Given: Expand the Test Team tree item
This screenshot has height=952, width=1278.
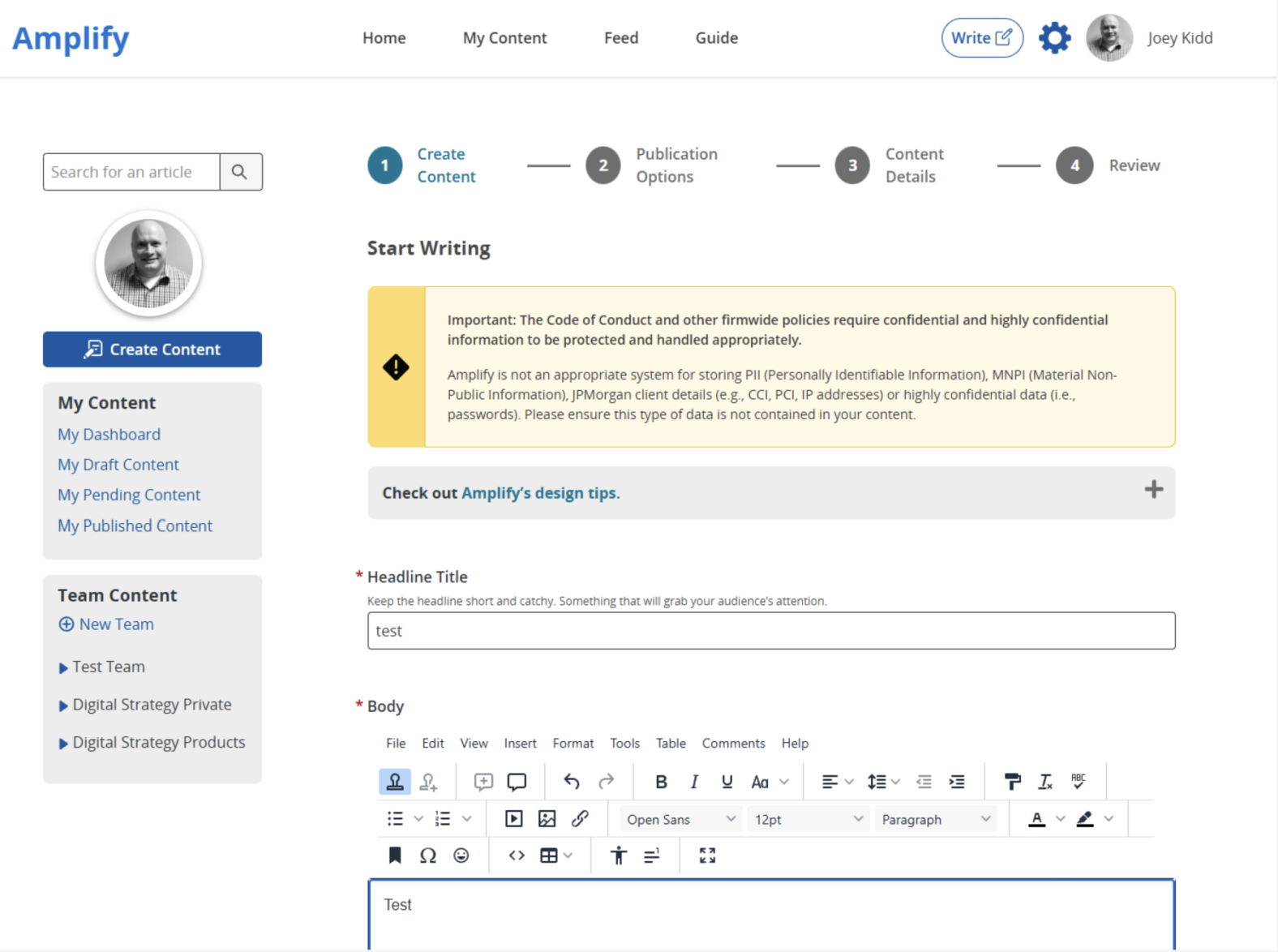Looking at the screenshot, I should tap(63, 668).
